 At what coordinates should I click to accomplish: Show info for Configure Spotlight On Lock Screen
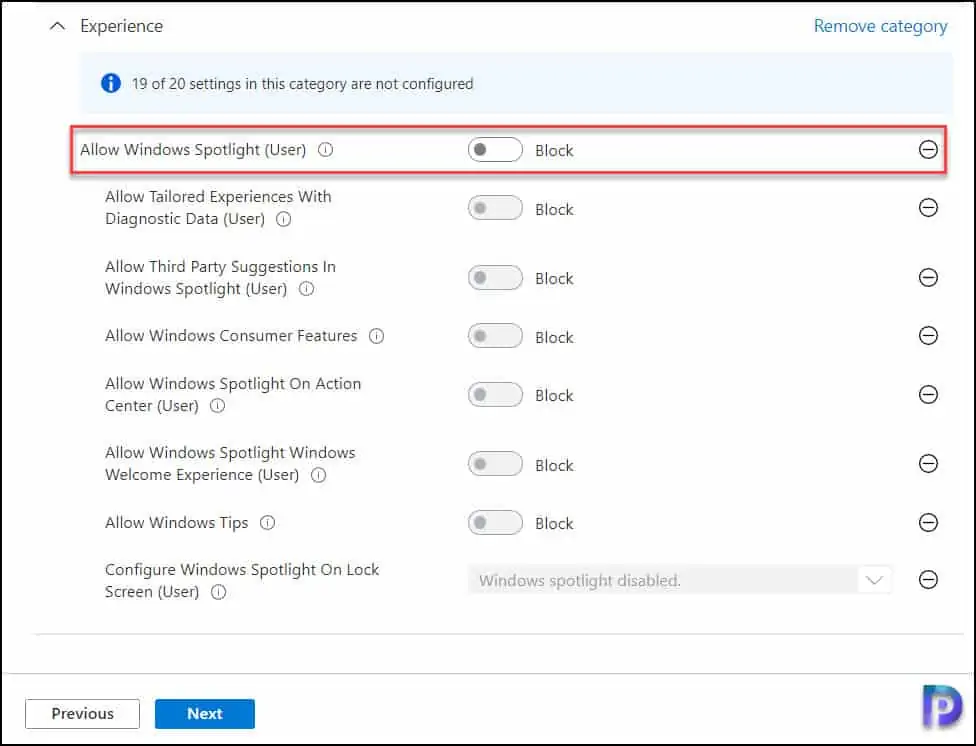tap(218, 592)
